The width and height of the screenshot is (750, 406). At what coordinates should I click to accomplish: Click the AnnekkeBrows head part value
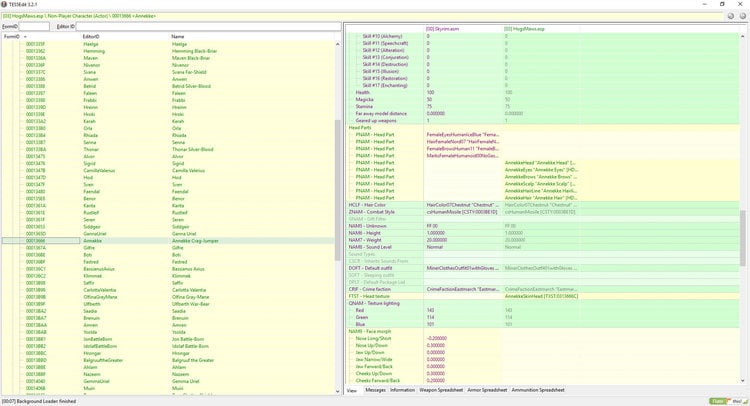[x=541, y=177]
